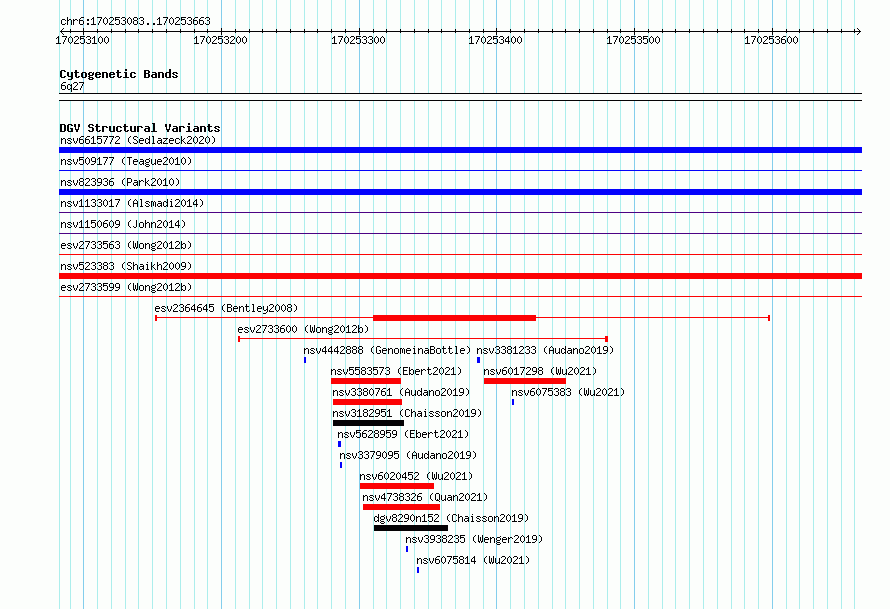Screen dimensions: 890x609
Task: Open nsv3182951 (Chaisson2019) label
Action: point(407,413)
